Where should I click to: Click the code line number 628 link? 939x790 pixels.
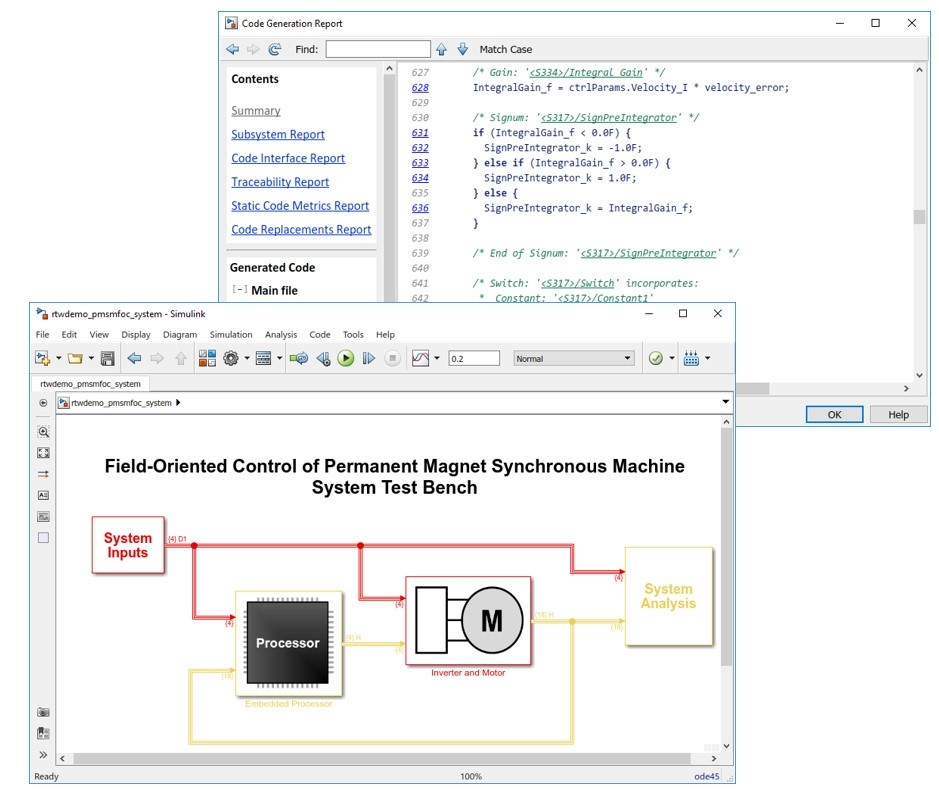(x=420, y=87)
